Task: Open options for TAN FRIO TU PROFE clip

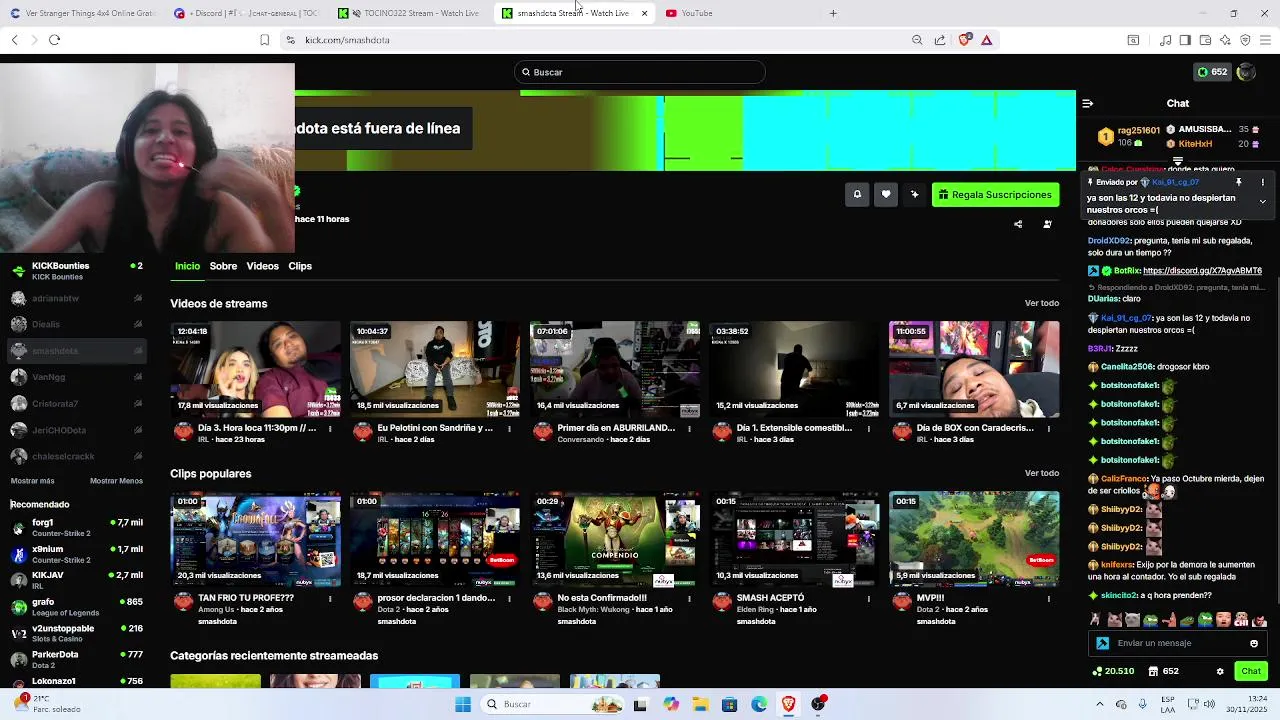Action: point(330,598)
